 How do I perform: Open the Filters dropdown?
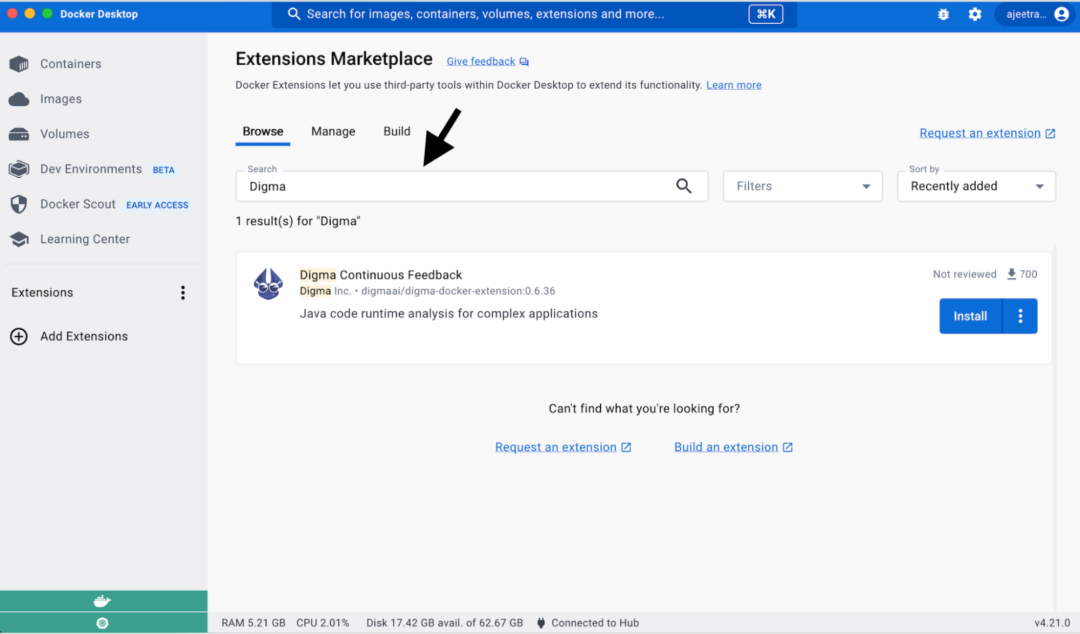tap(802, 185)
